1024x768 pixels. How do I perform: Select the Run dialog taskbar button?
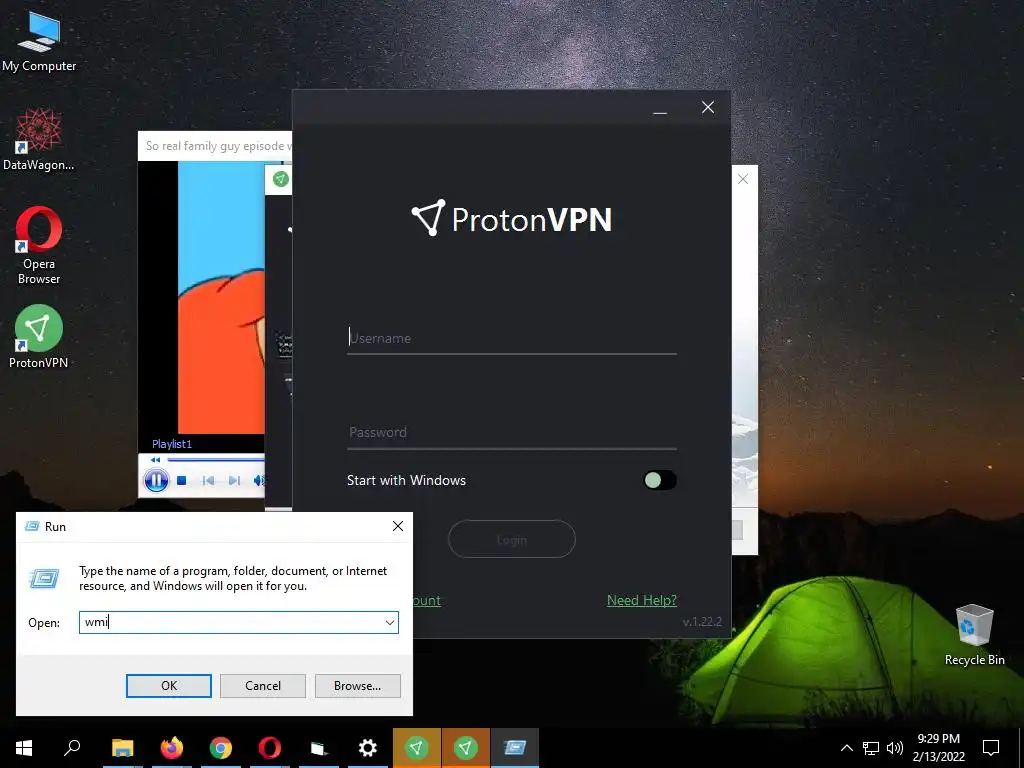tap(515, 748)
